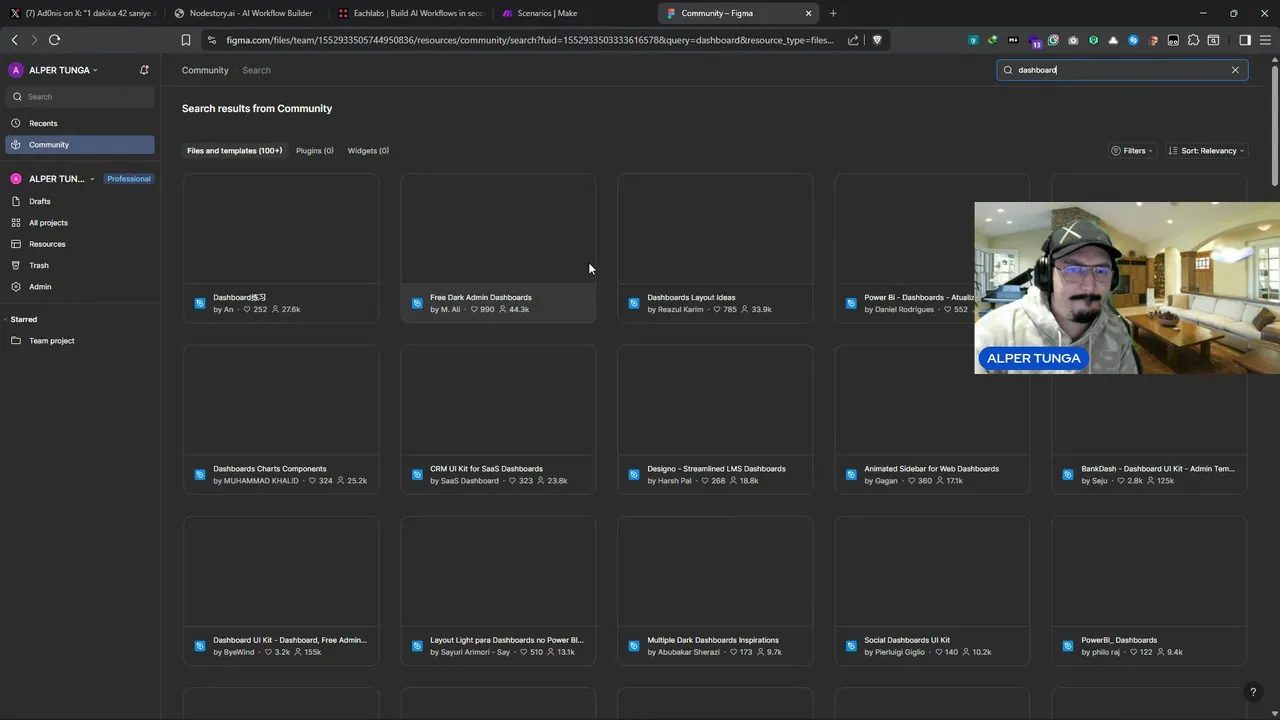This screenshot has width=1280, height=720.
Task: Open Dashboards Layout Ideas thumbnail
Action: [x=715, y=229]
